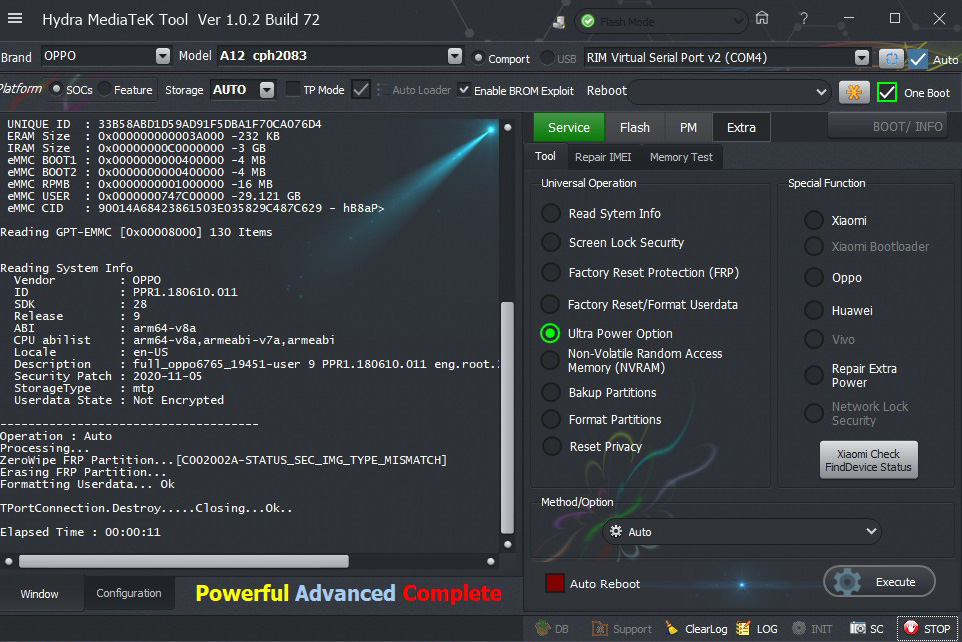Switch to the Window tab
Screen dimensions: 962x642
tap(40, 594)
